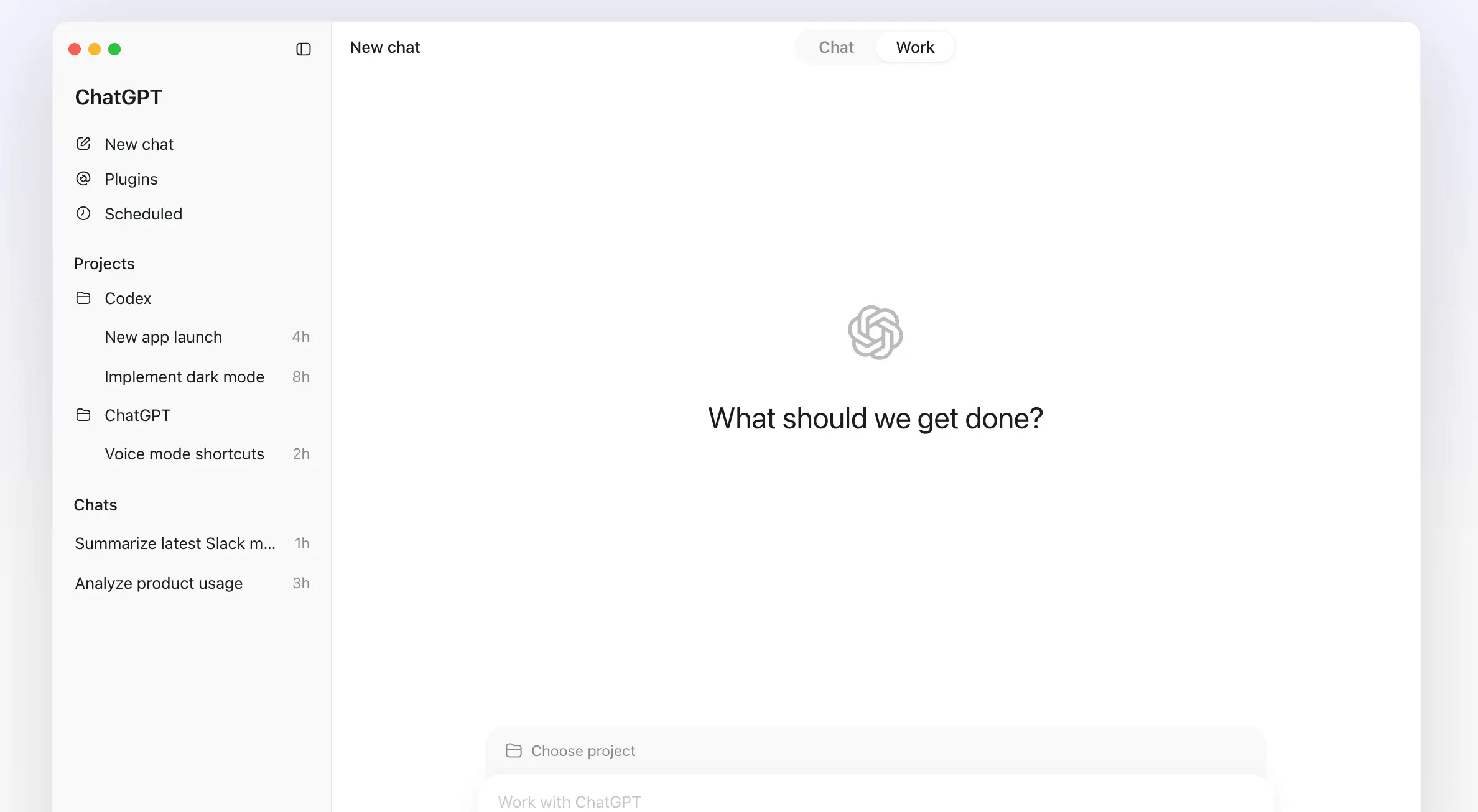Open the Scheduled tasks page
The height and width of the screenshot is (812, 1478).
tap(192, 214)
